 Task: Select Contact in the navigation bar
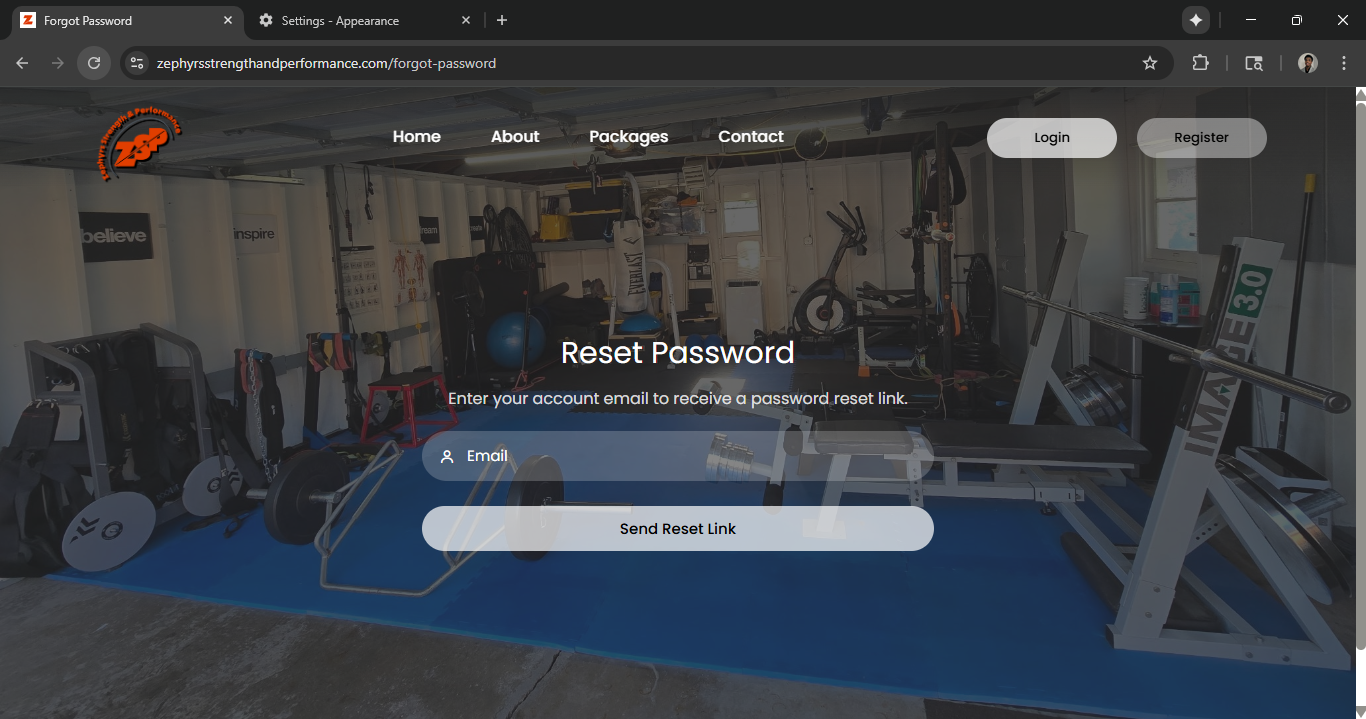750,136
